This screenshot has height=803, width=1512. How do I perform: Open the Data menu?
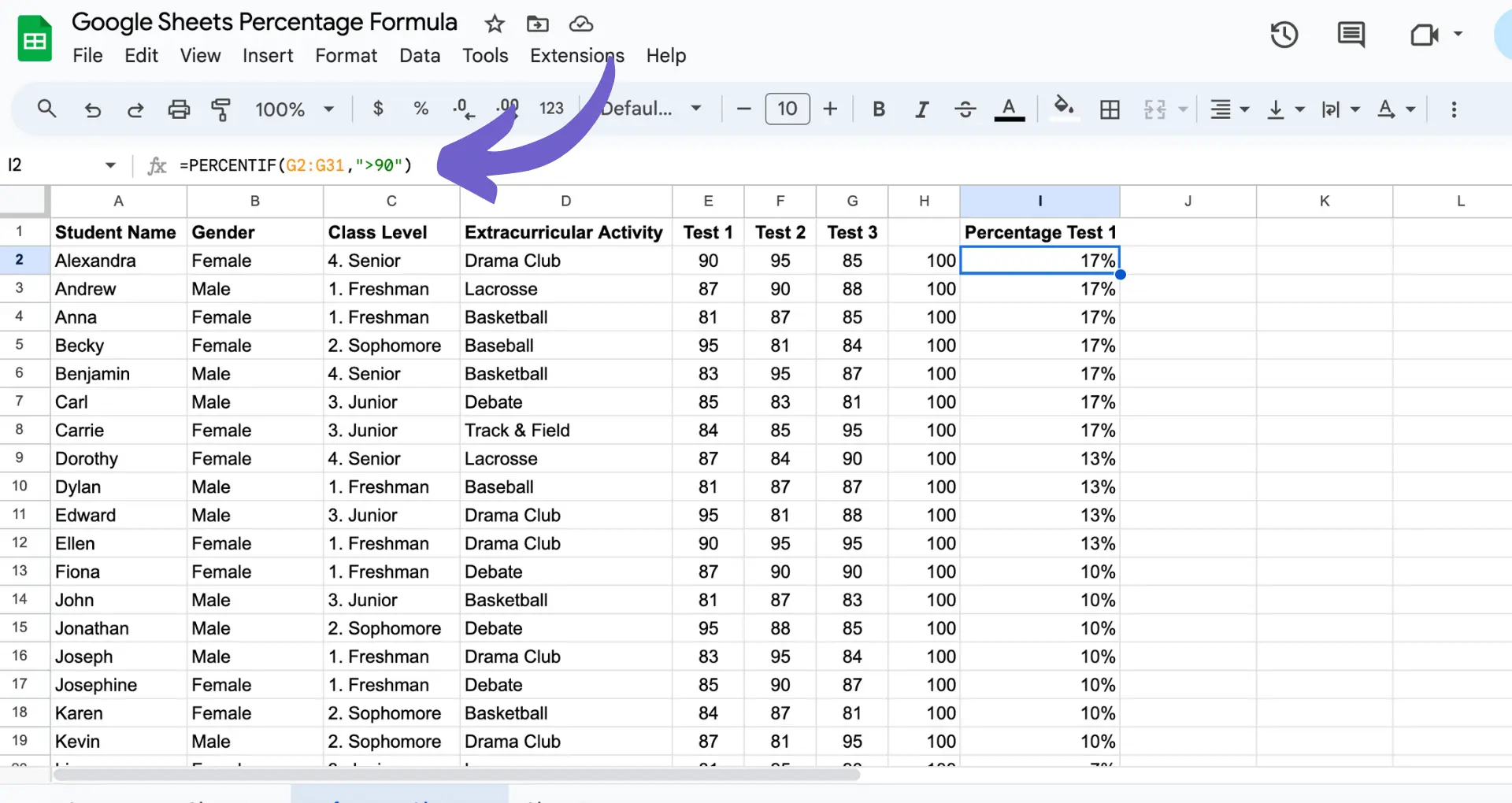point(420,56)
